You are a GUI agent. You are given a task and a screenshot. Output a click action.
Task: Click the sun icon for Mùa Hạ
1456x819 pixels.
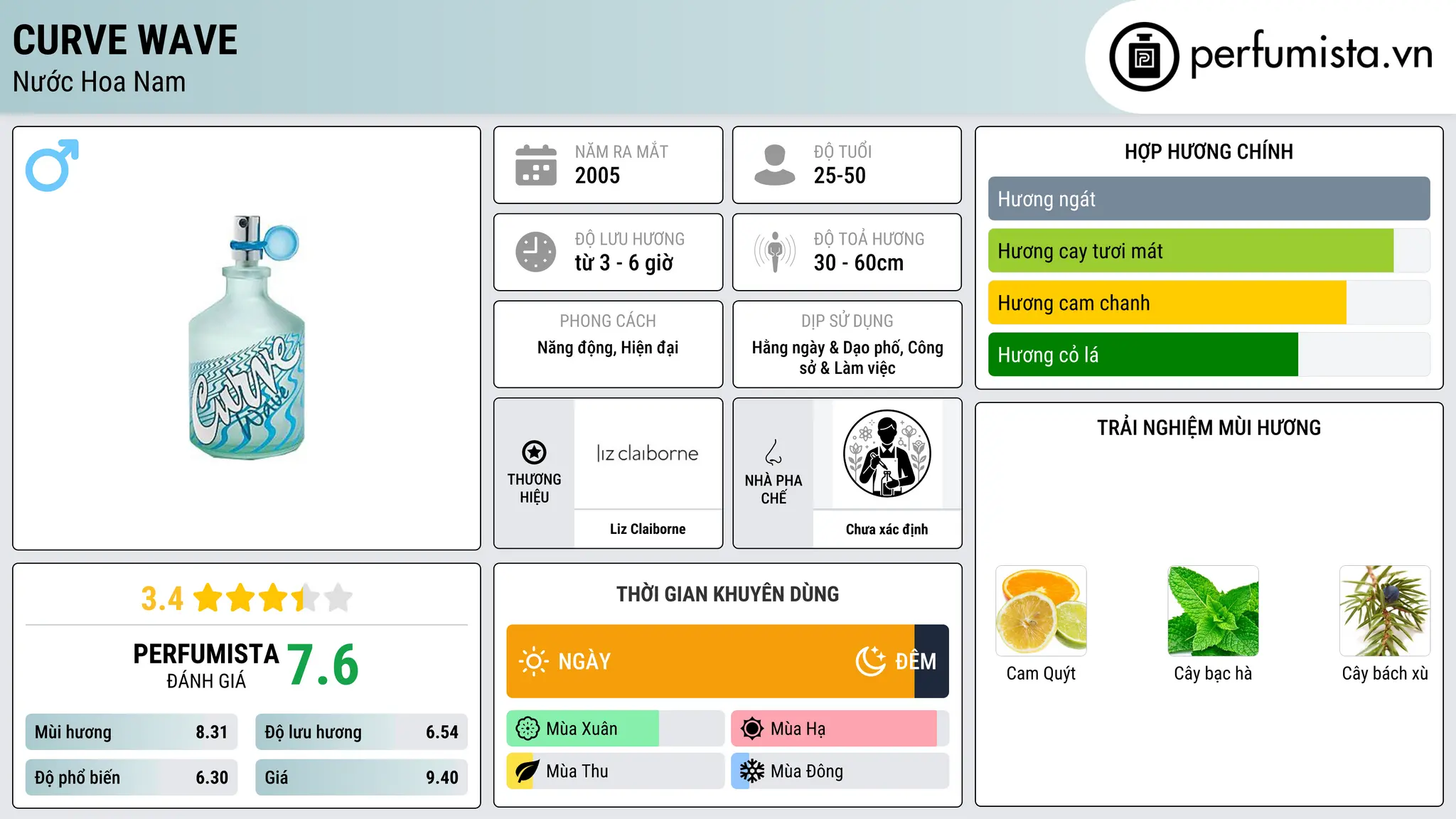point(752,729)
